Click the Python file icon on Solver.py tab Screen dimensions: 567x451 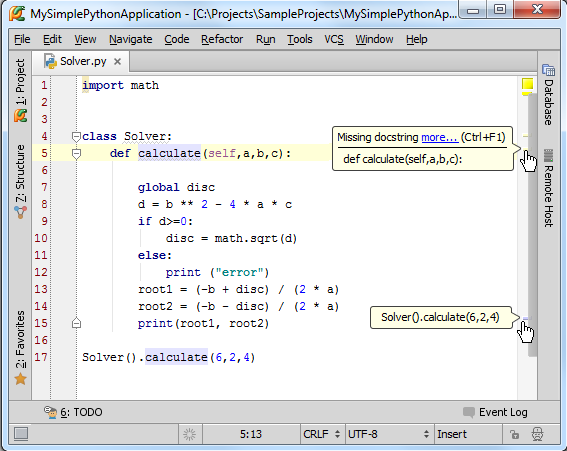coord(50,61)
